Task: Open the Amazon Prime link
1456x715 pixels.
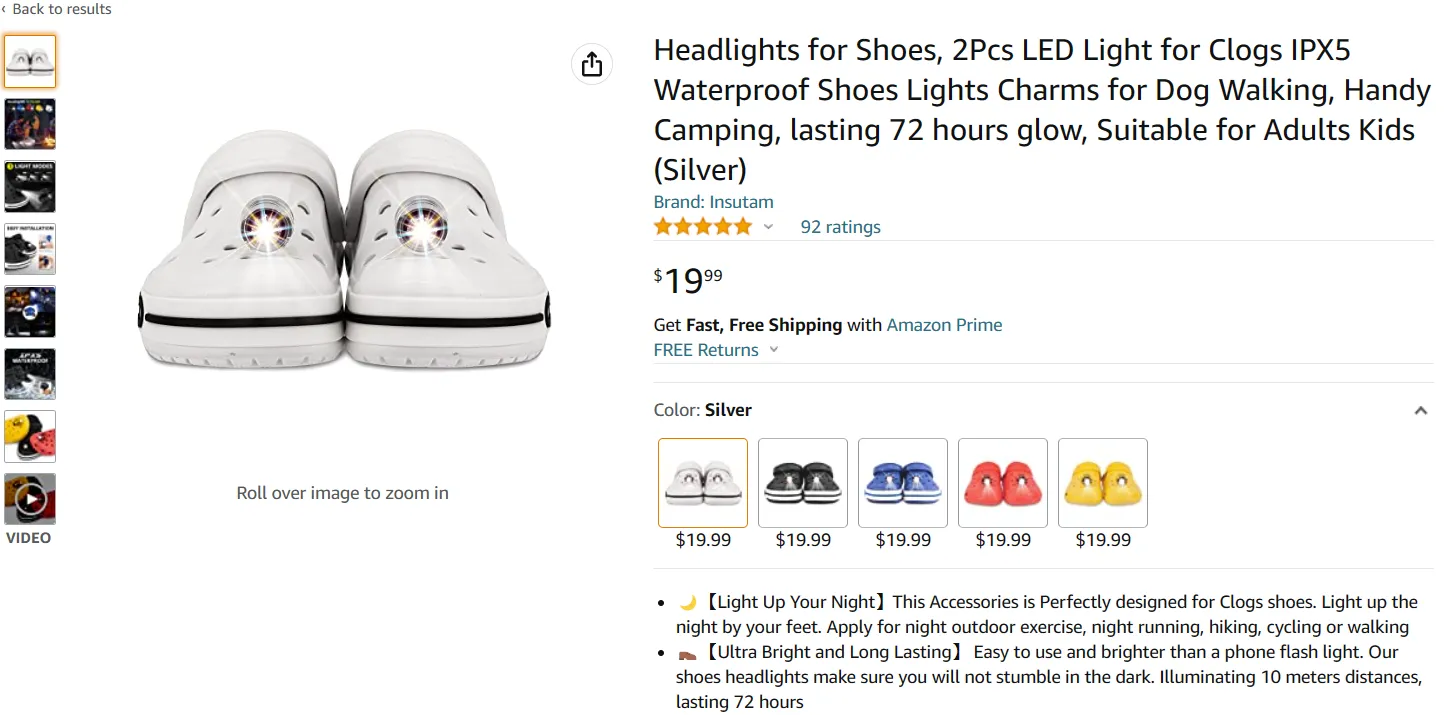Action: 944,325
